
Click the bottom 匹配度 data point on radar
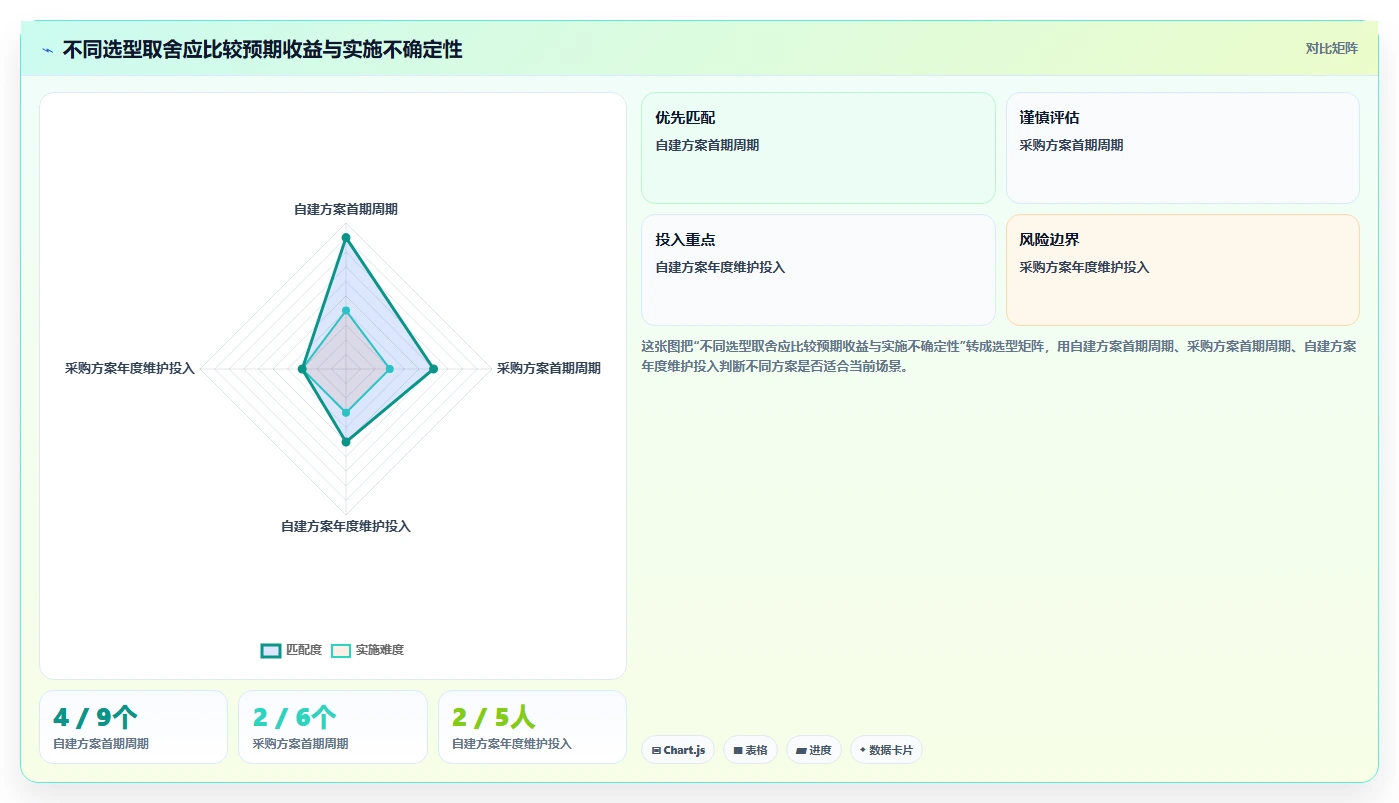(346, 441)
